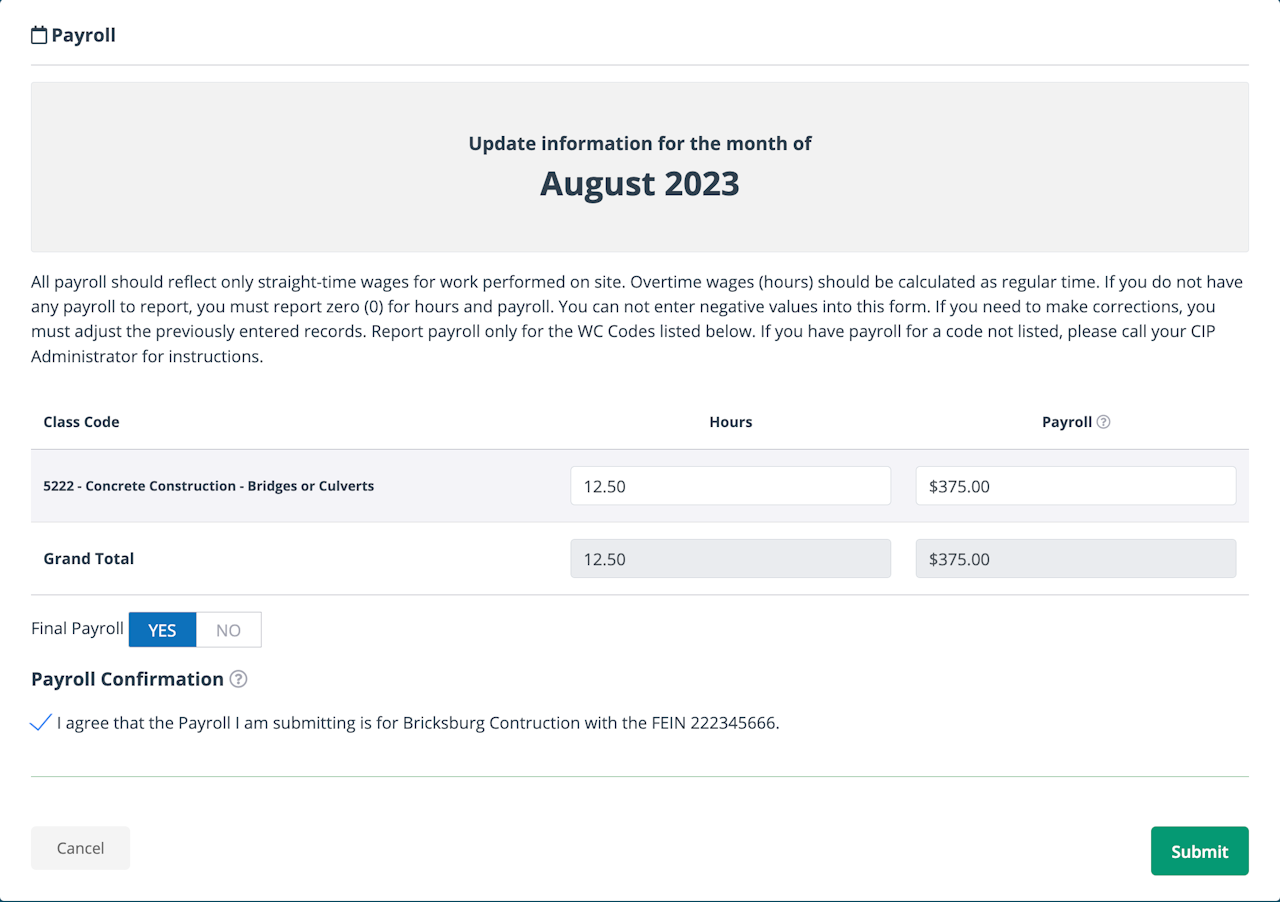Click the Payroll amount field for code 5222
Screen dimensions: 1280x902
point(1075,486)
